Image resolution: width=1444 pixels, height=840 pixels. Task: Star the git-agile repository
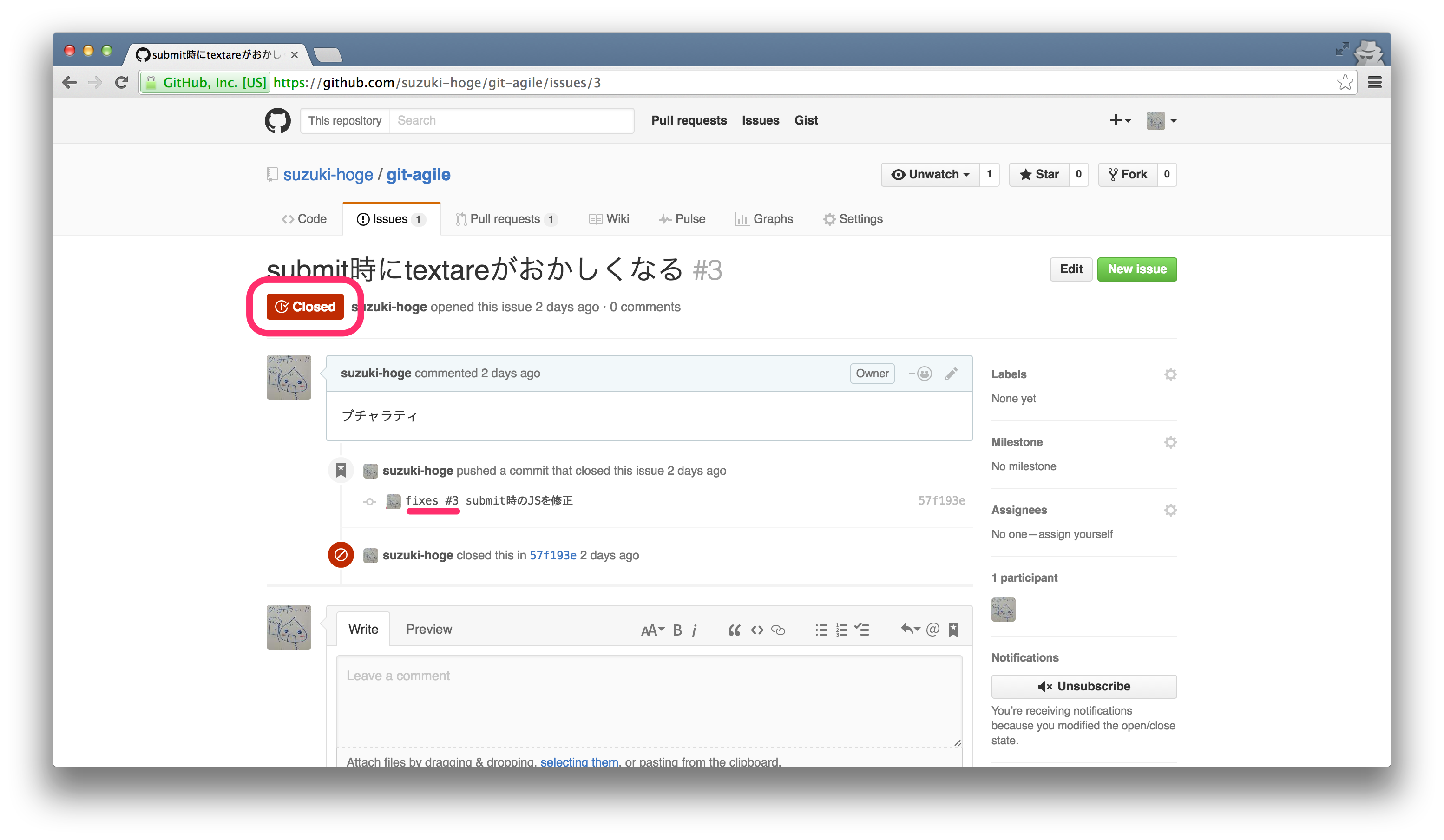(x=1038, y=174)
